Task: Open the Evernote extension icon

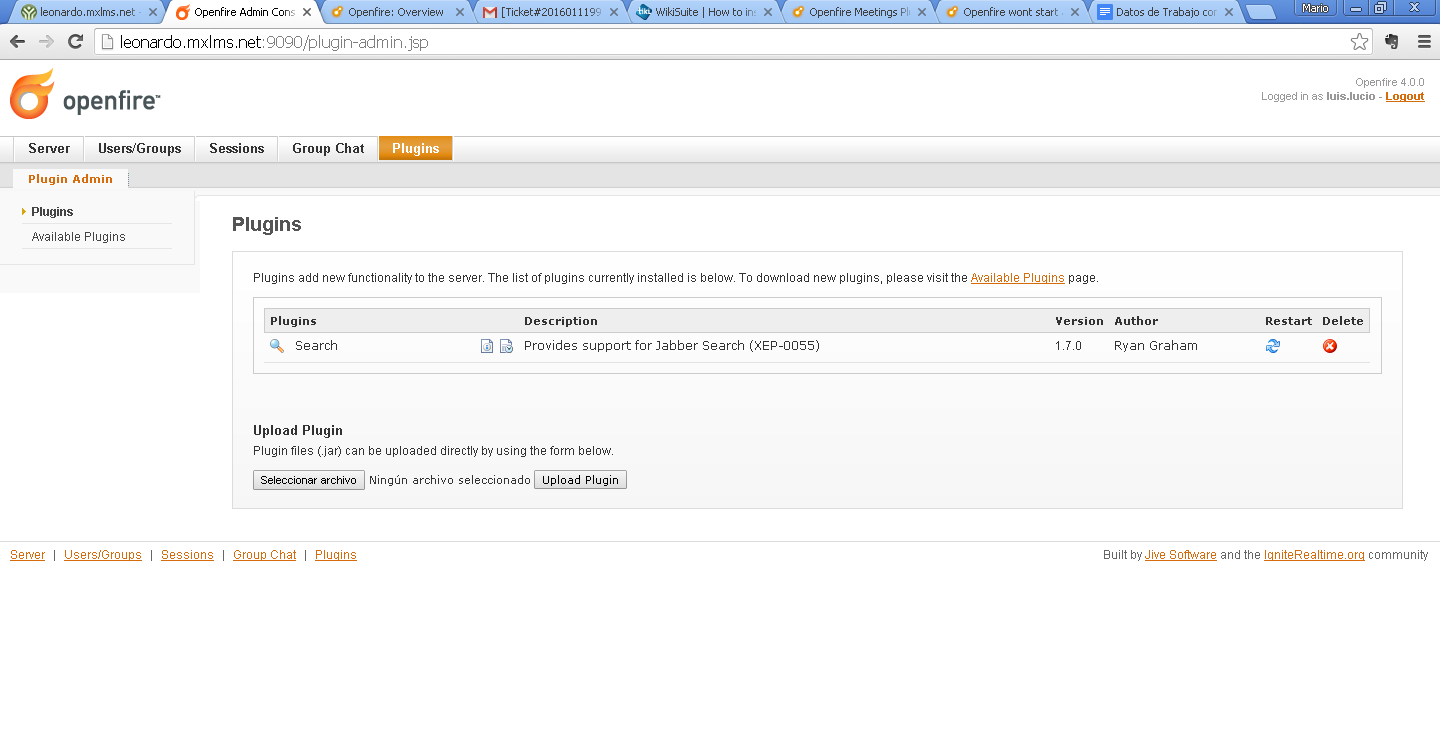Action: [x=1391, y=42]
